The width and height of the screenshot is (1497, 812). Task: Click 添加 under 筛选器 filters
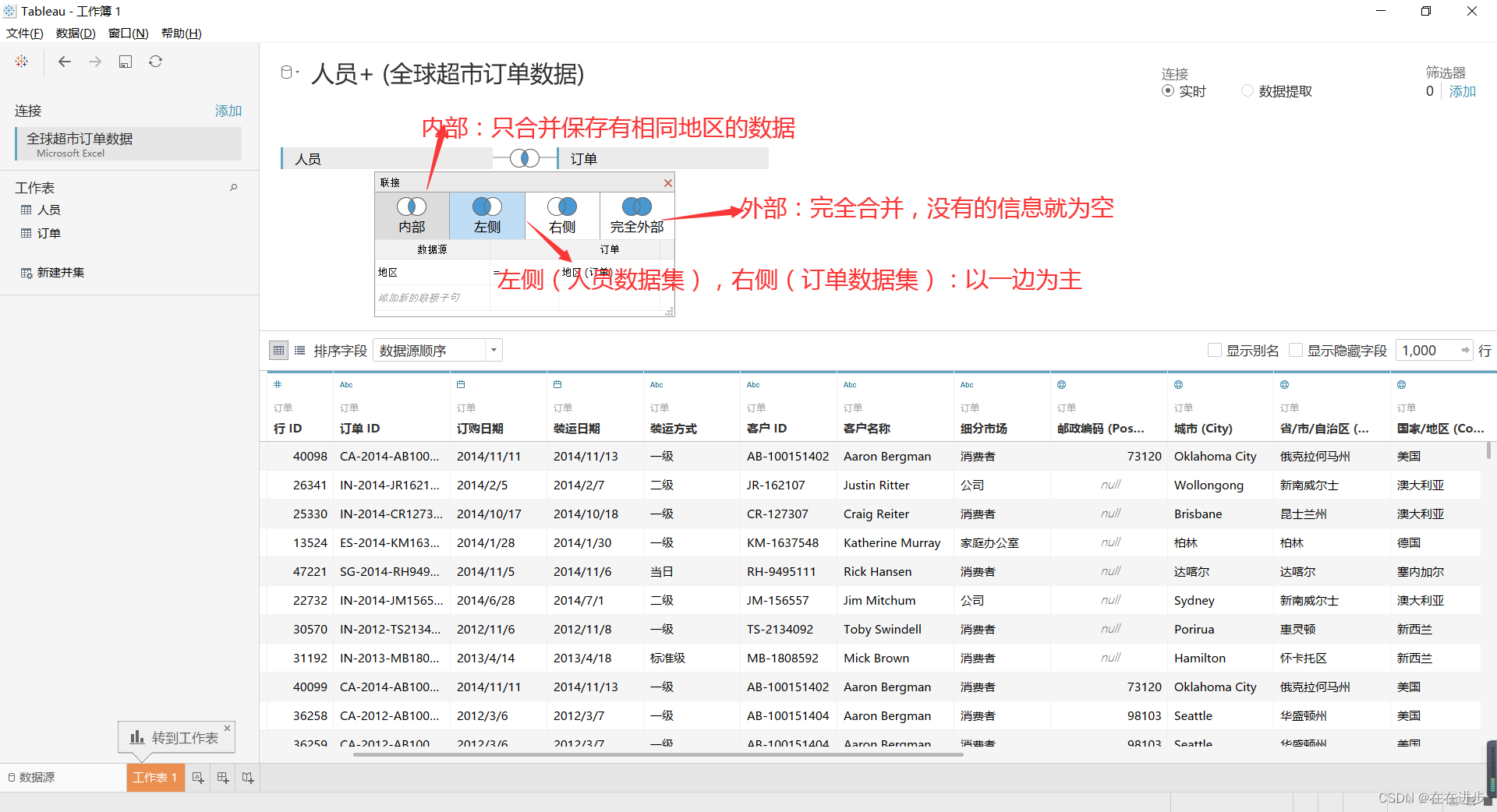[x=1463, y=91]
